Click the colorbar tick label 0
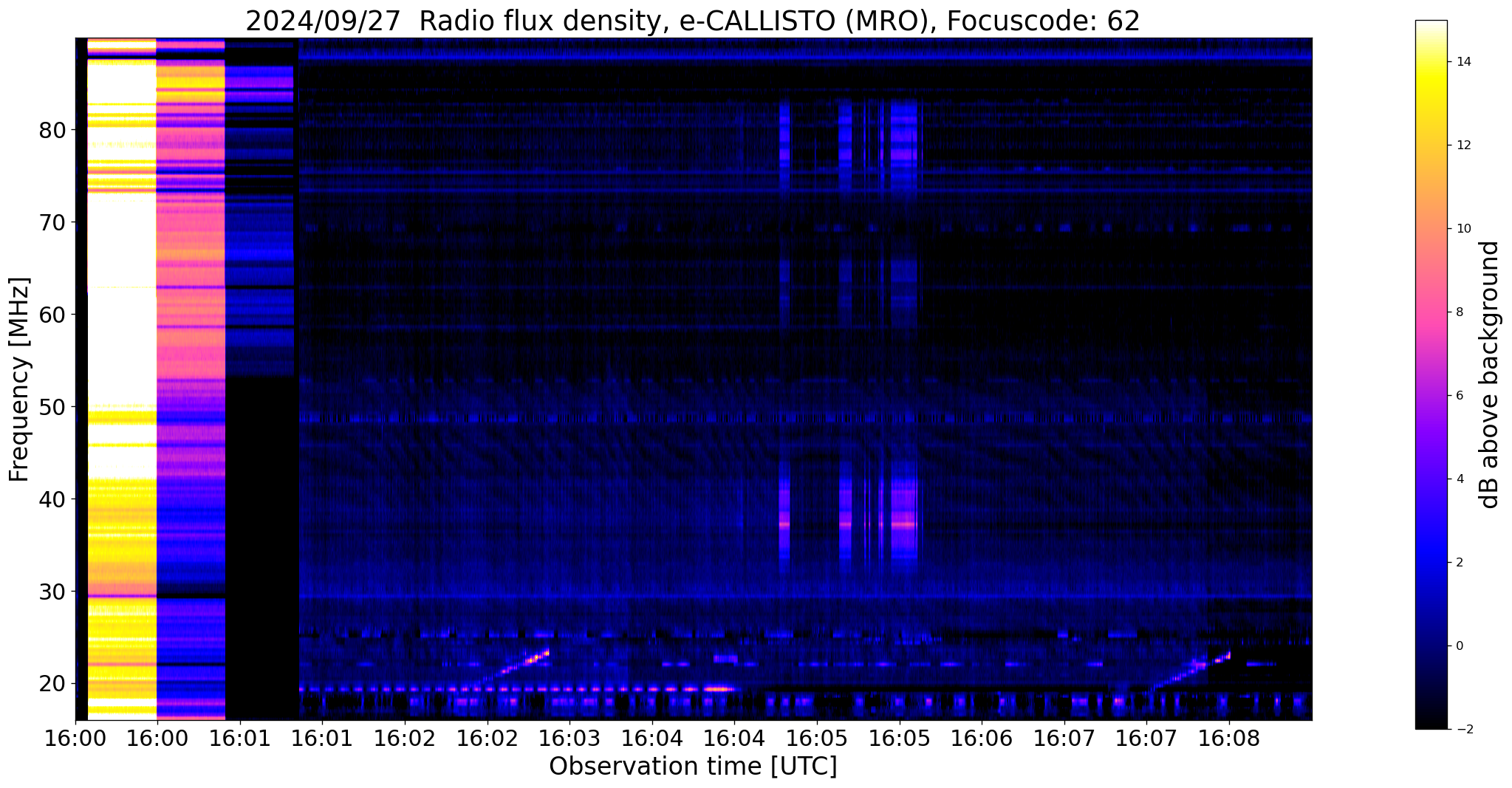This screenshot has width=1512, height=788. point(1459,646)
